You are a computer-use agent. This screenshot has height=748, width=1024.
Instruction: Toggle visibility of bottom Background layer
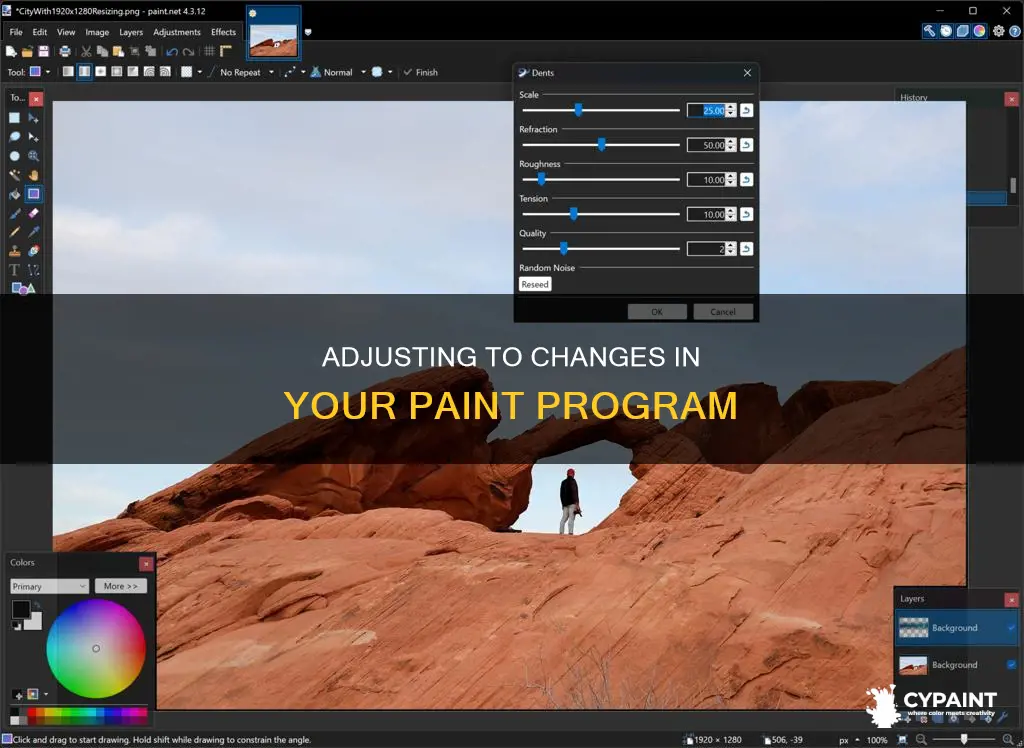point(1011,665)
